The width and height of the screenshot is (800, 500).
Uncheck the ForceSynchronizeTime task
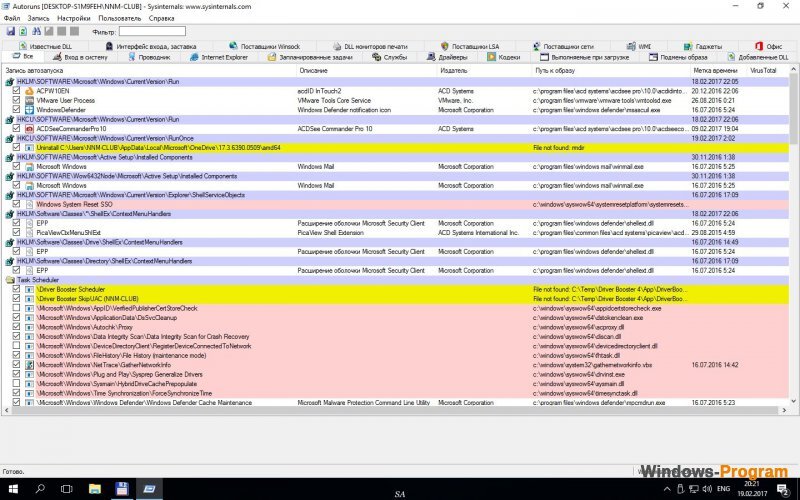(16, 393)
